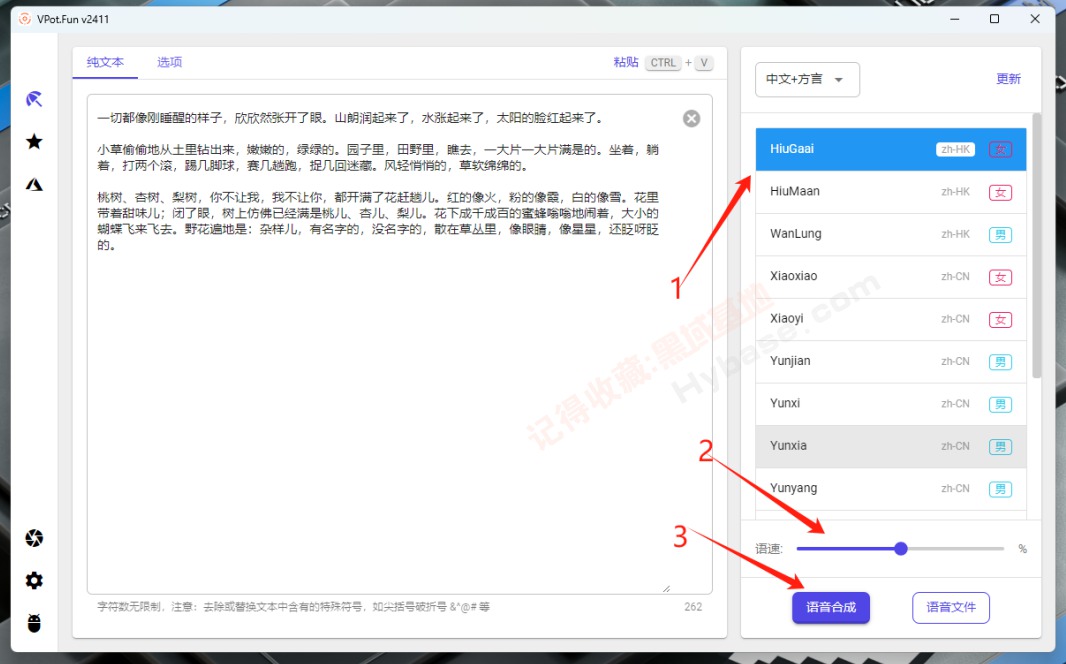This screenshot has height=664, width=1066.
Task: Clear the text with the X icon
Action: [x=691, y=118]
